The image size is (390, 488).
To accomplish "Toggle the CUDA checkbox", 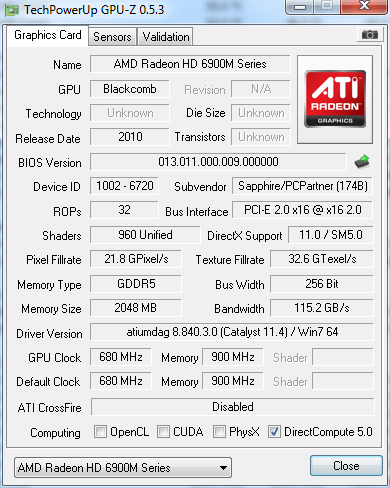I will (x=163, y=431).
